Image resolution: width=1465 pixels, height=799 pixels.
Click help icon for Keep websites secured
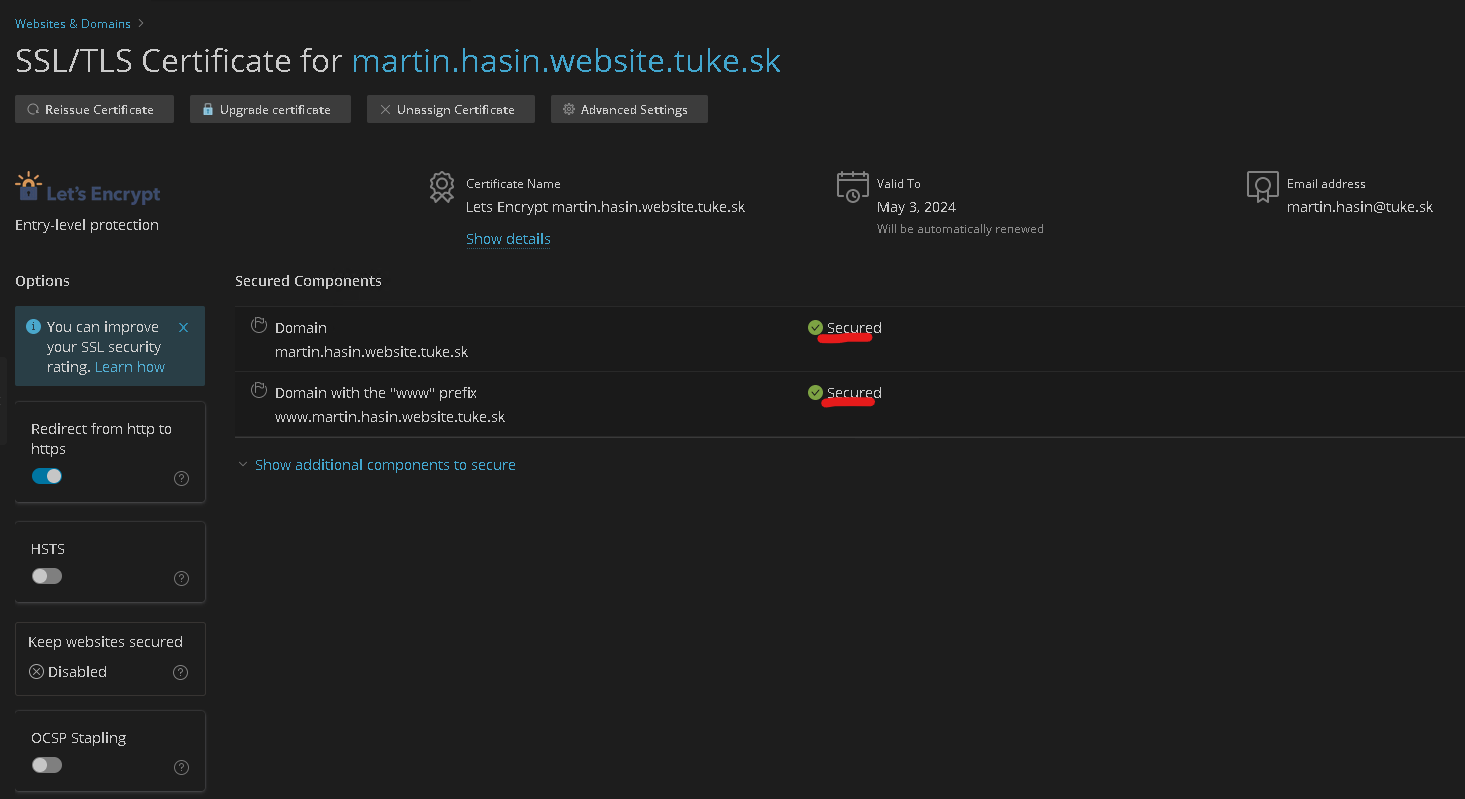point(181,673)
